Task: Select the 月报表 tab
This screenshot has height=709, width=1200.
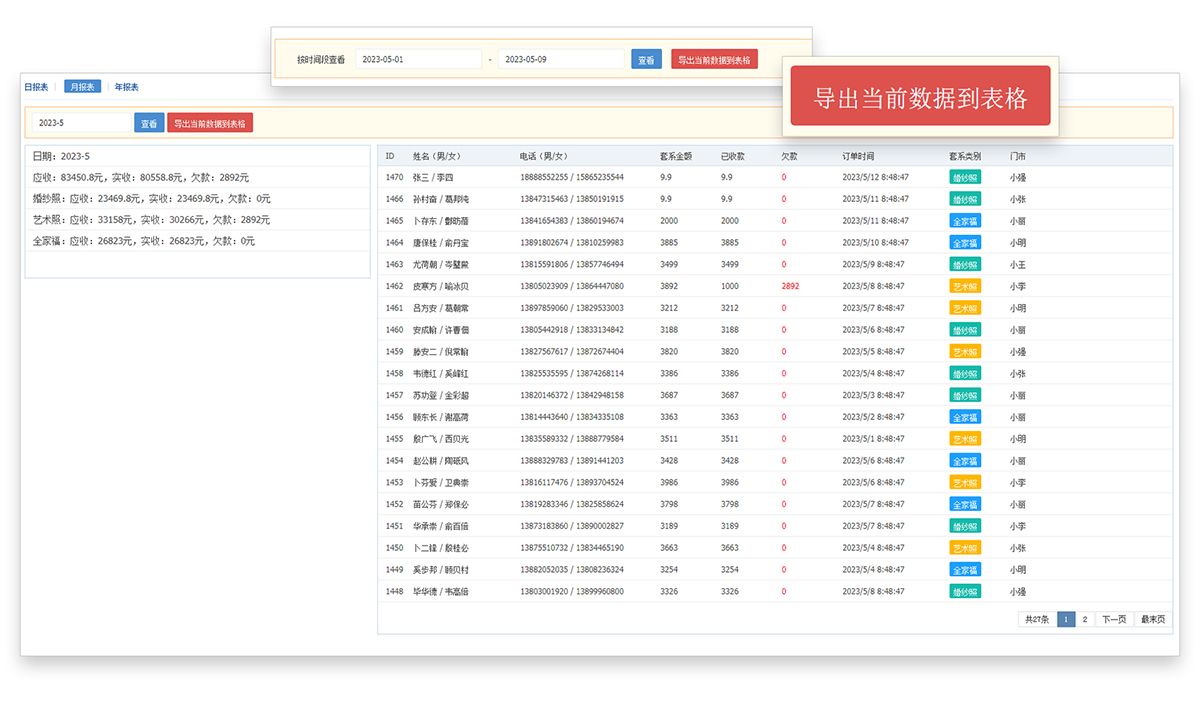Action: click(82, 87)
